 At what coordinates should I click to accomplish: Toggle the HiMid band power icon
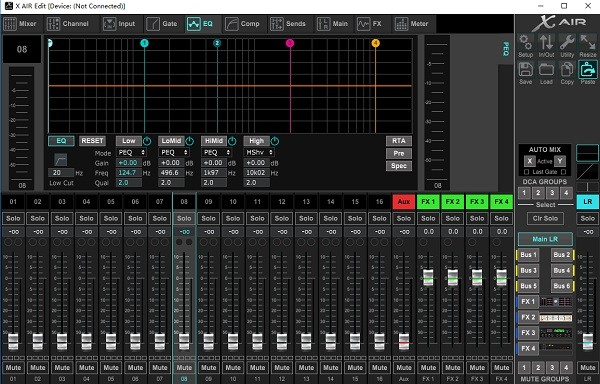coord(232,141)
